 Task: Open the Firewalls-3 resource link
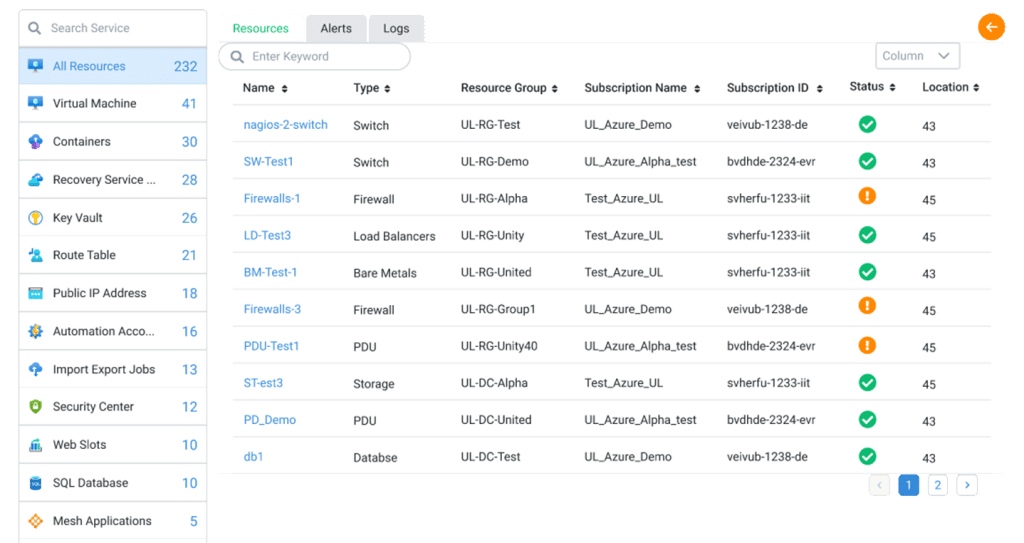coord(272,309)
